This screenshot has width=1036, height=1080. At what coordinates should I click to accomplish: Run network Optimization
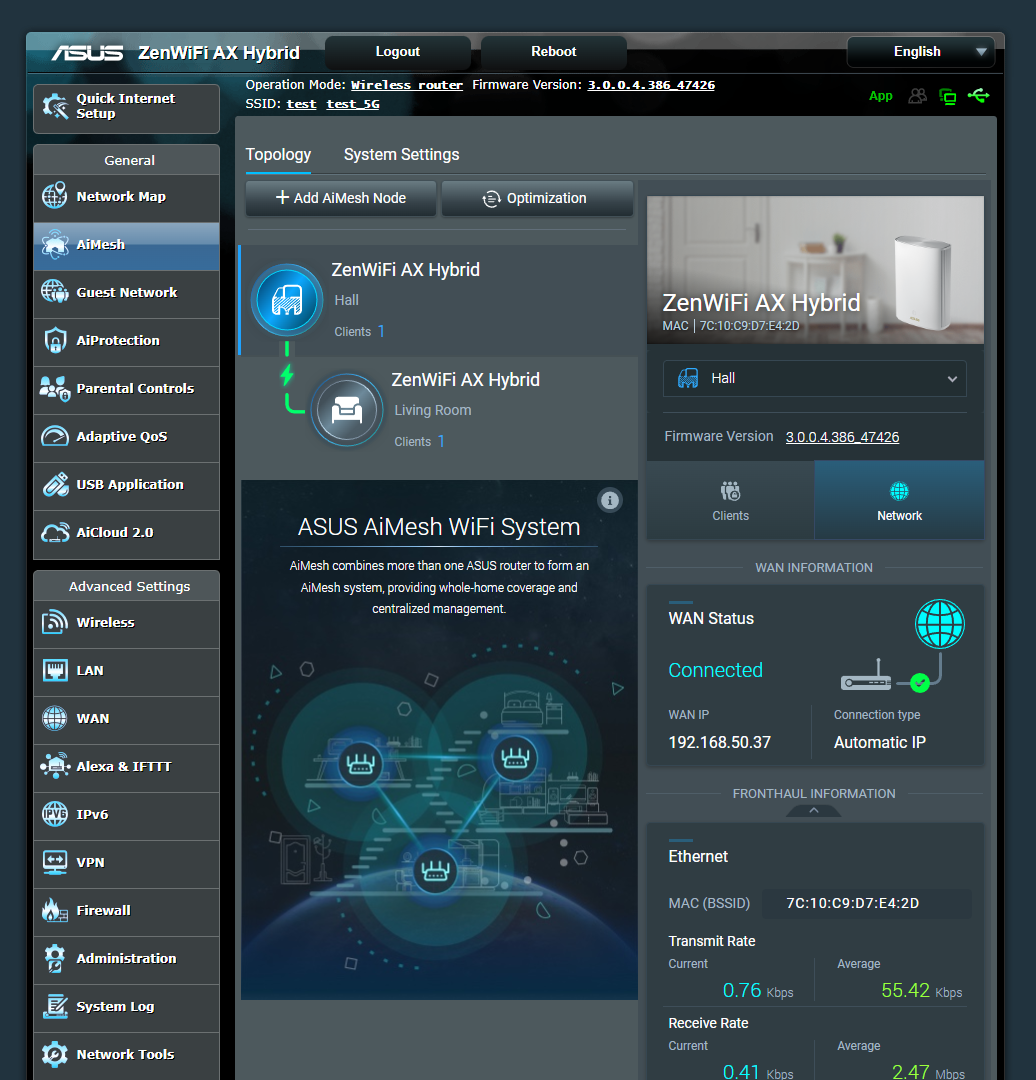pos(537,198)
